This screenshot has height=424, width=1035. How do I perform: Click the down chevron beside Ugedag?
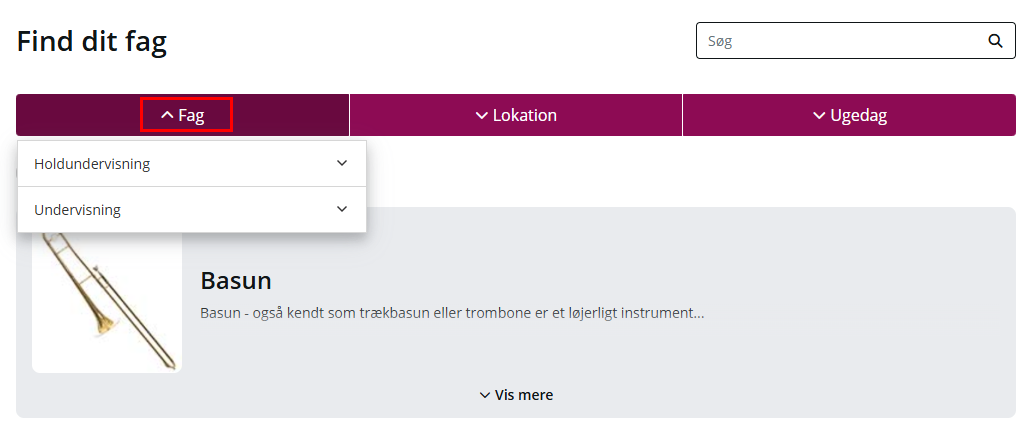click(x=819, y=116)
